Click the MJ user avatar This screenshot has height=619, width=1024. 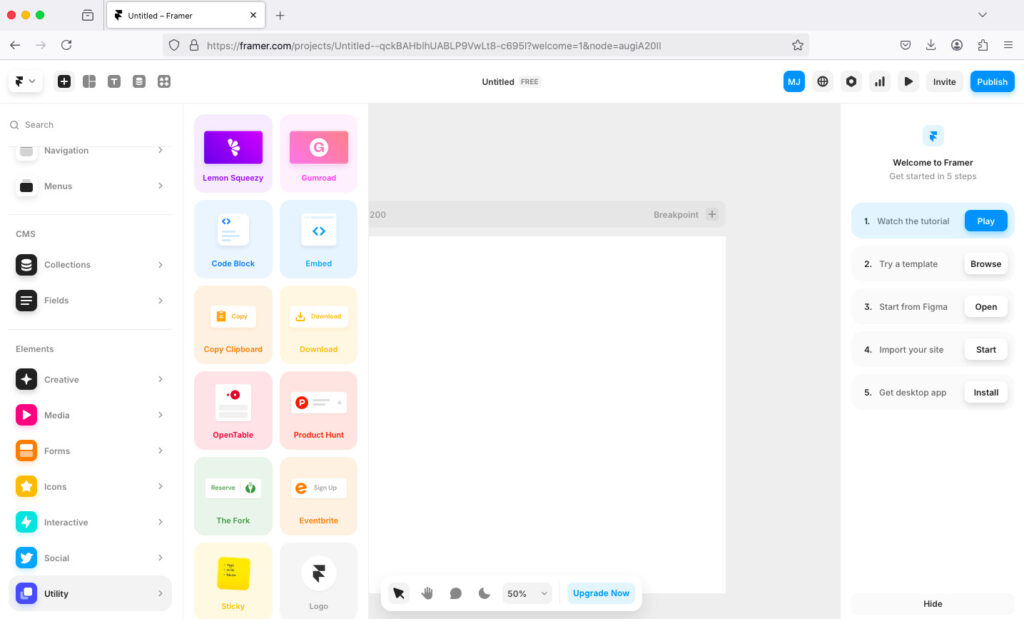[793, 82]
